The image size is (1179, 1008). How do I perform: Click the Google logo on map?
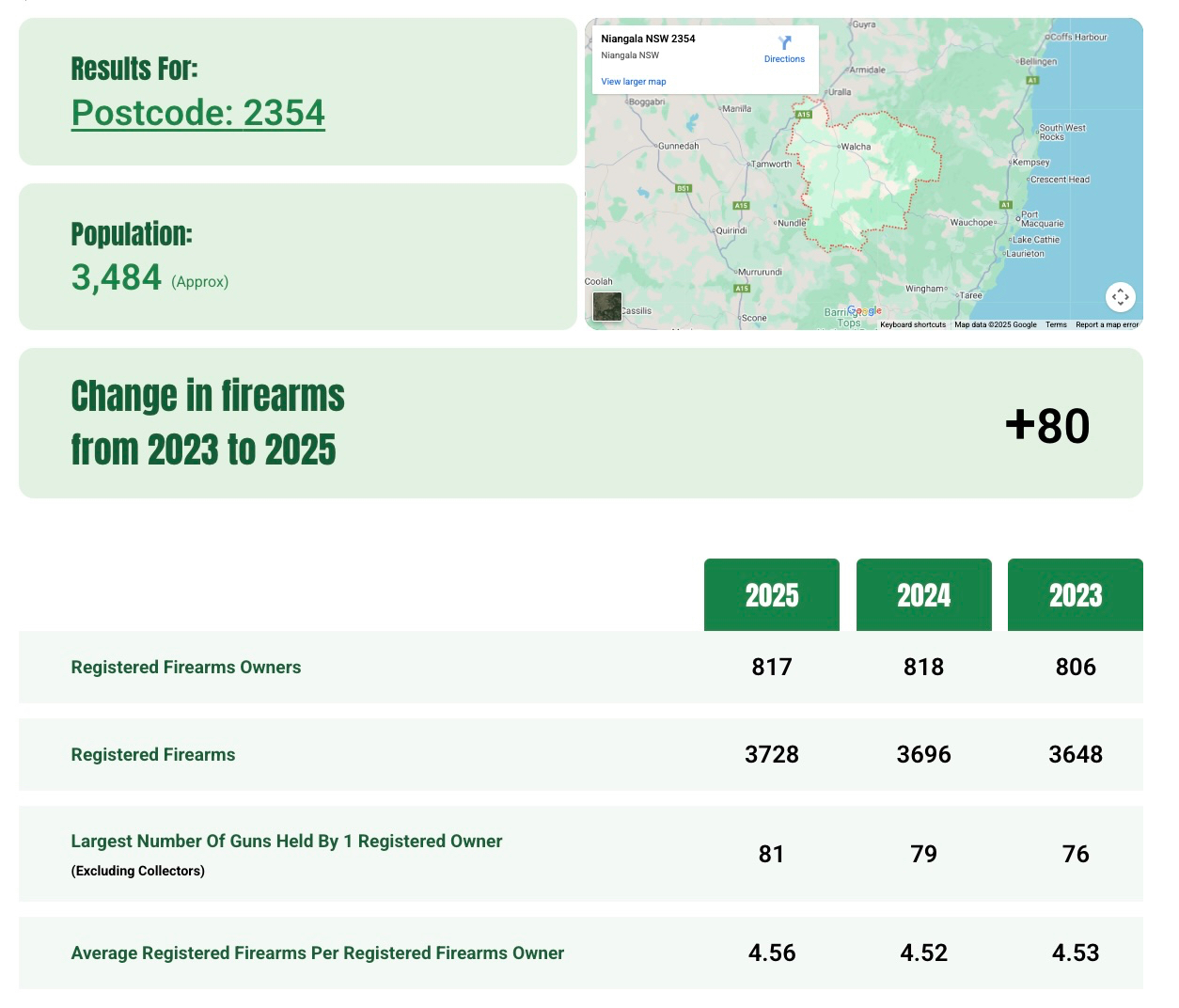[x=864, y=311]
